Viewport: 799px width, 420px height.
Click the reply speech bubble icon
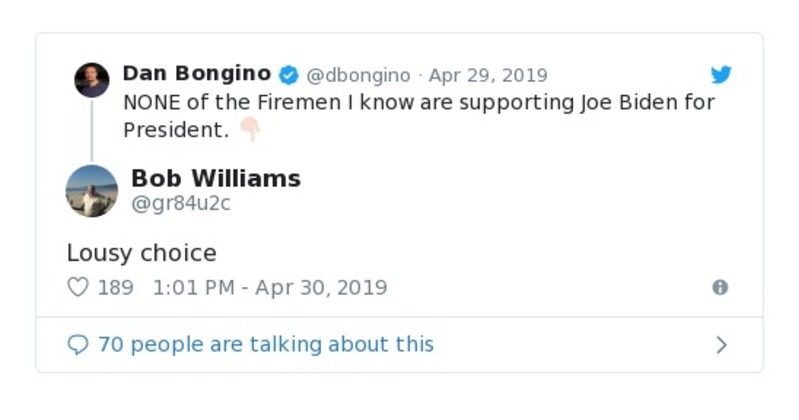77,345
